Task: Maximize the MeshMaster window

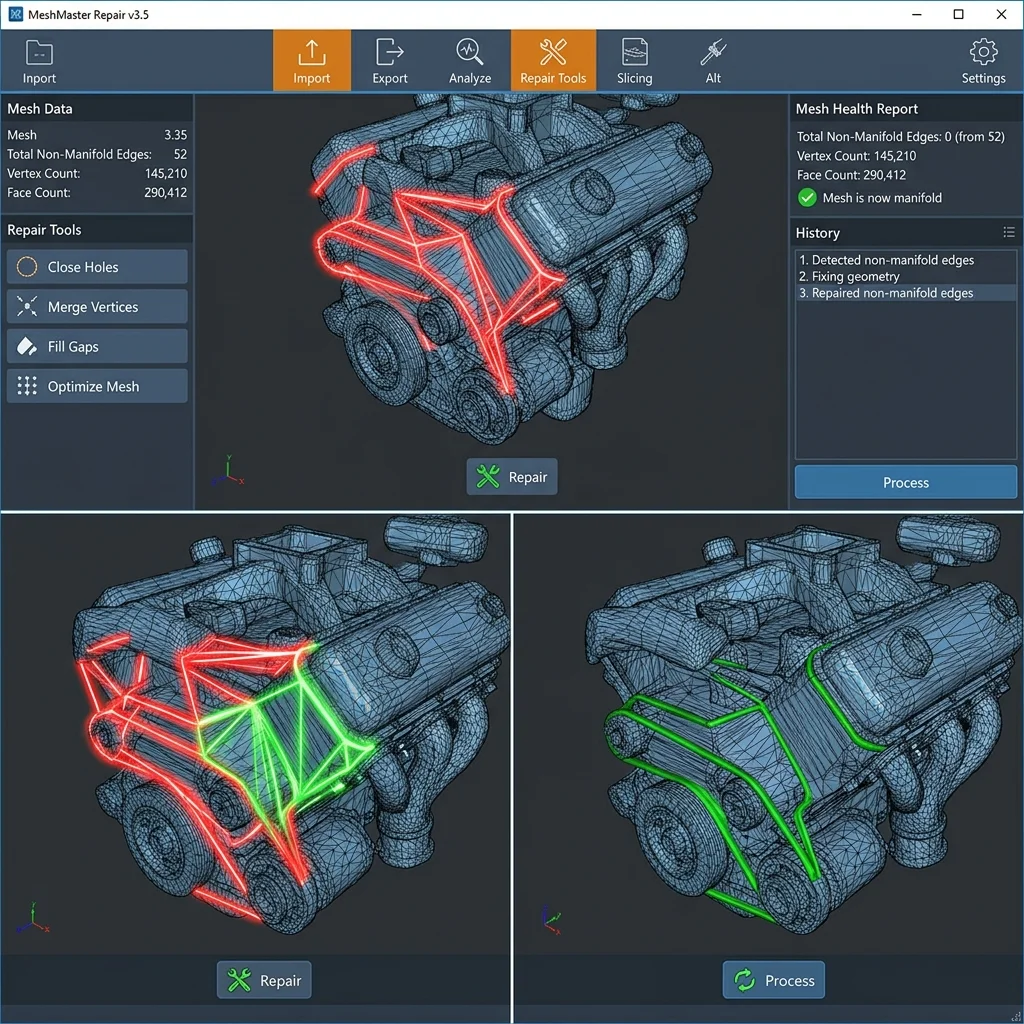Action: point(958,14)
